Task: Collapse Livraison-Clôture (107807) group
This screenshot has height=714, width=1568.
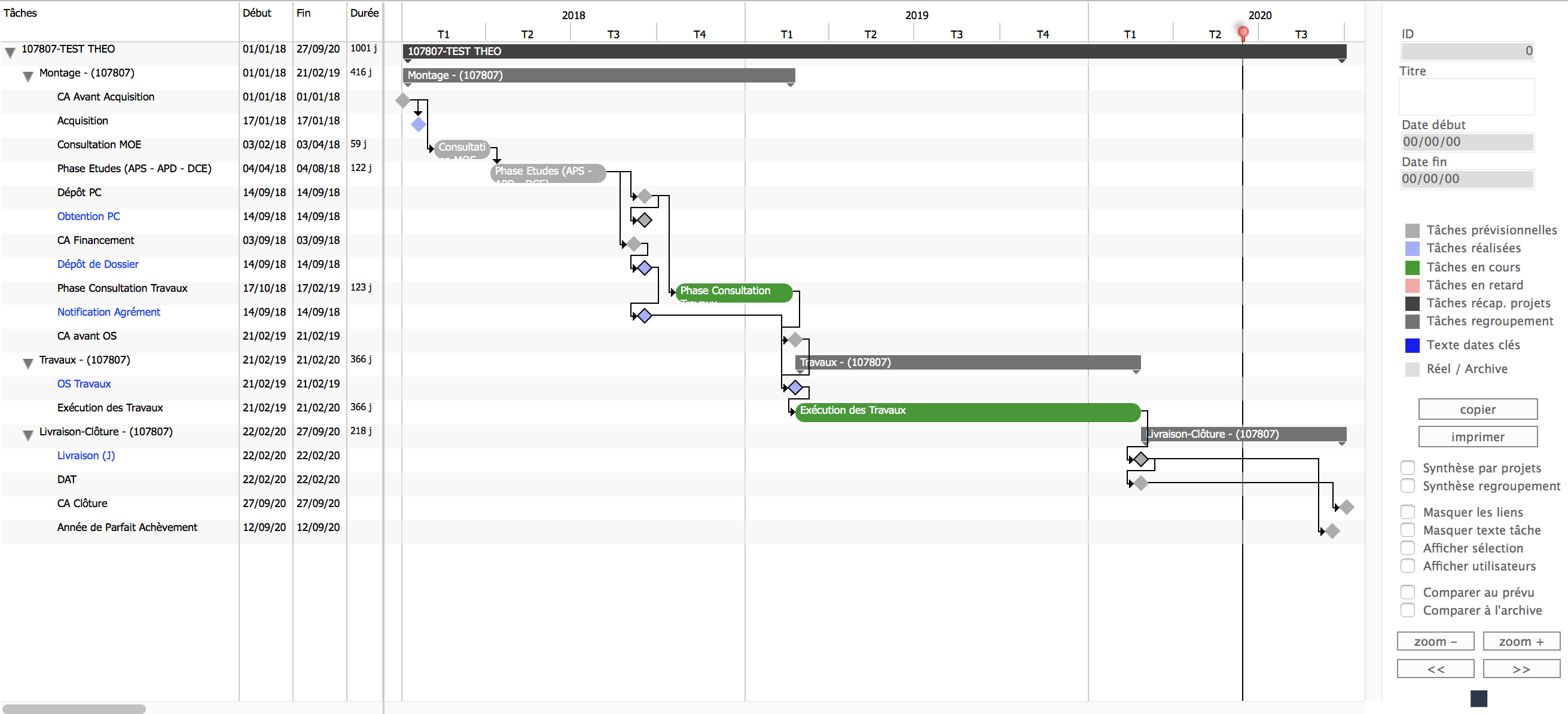Action: [x=26, y=432]
